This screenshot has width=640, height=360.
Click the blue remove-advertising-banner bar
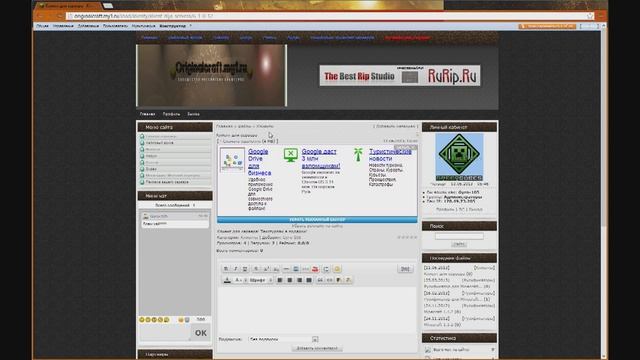point(317,220)
